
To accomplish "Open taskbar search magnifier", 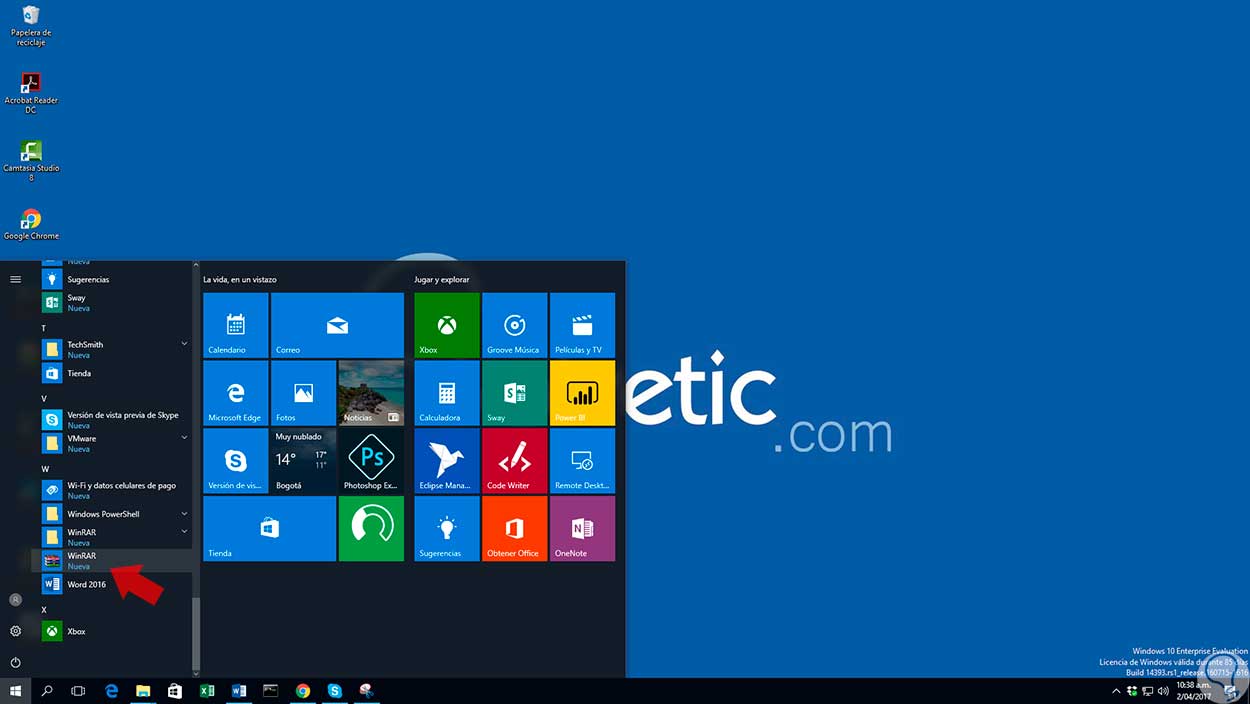I will coord(47,691).
